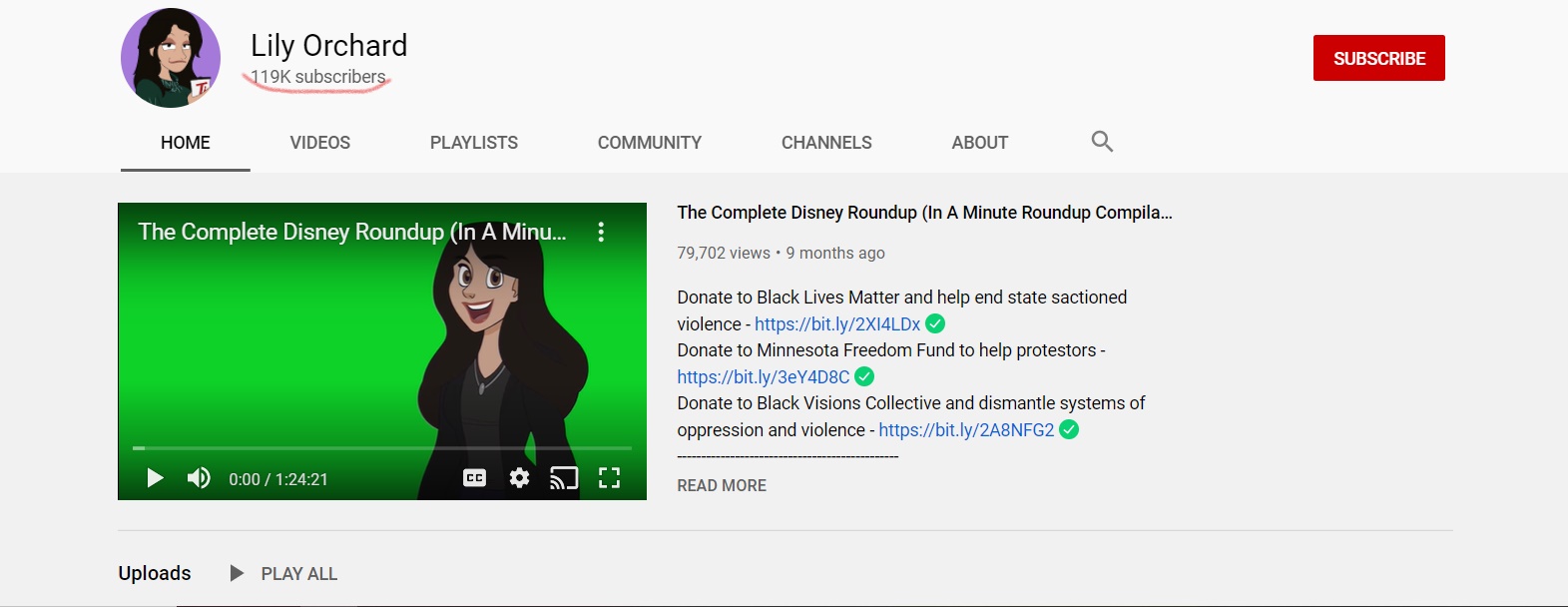
Task: Open featured video title link
Action: click(924, 213)
